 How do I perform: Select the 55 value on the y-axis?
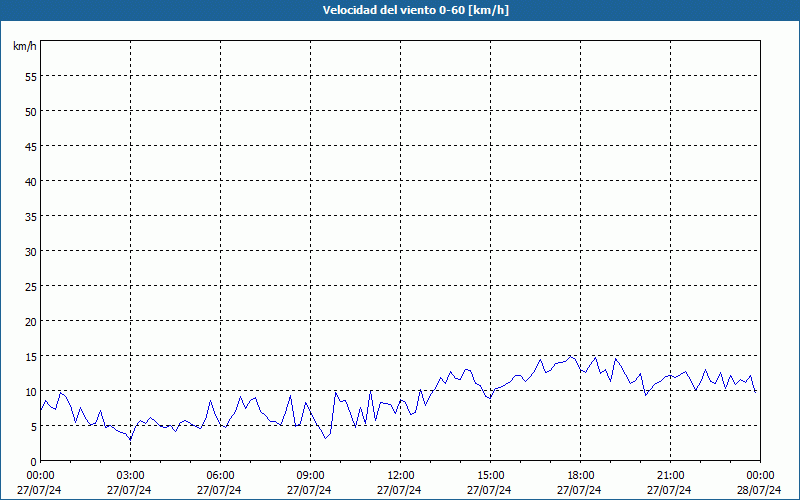(x=31, y=76)
